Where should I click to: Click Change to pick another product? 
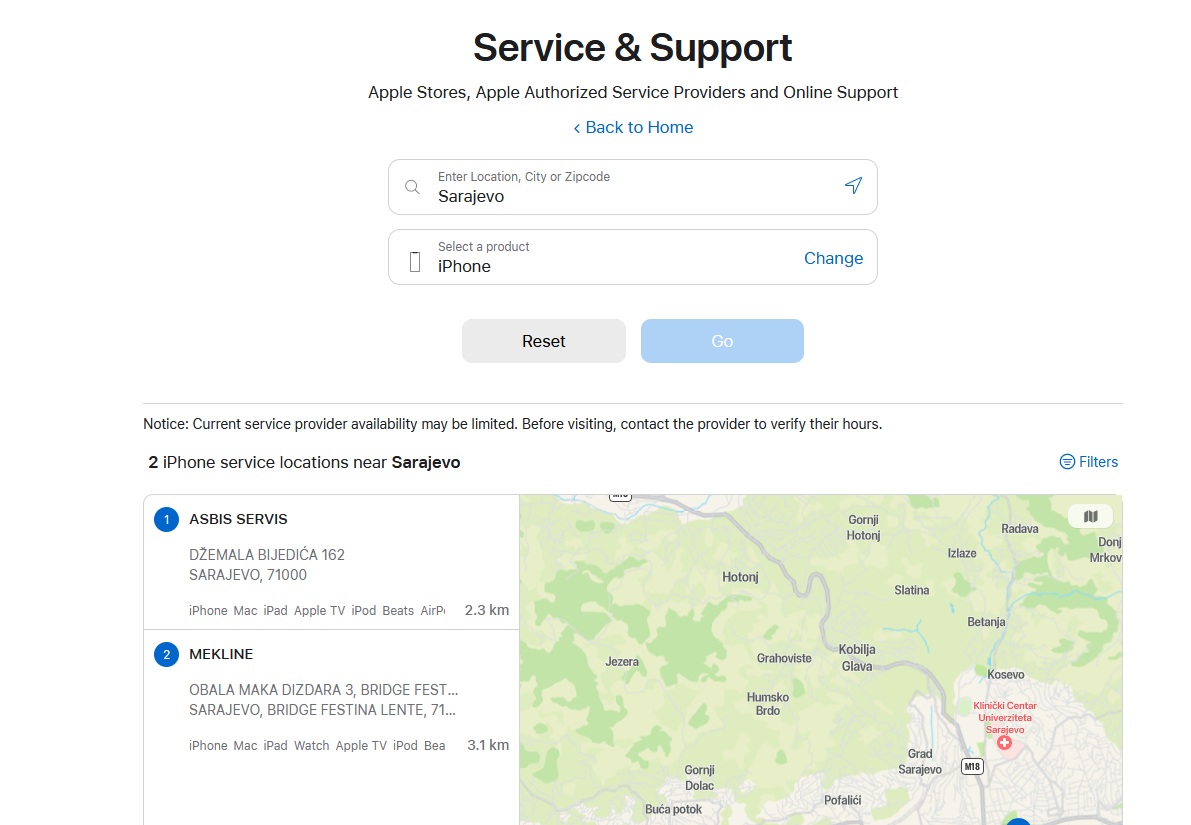click(x=833, y=258)
